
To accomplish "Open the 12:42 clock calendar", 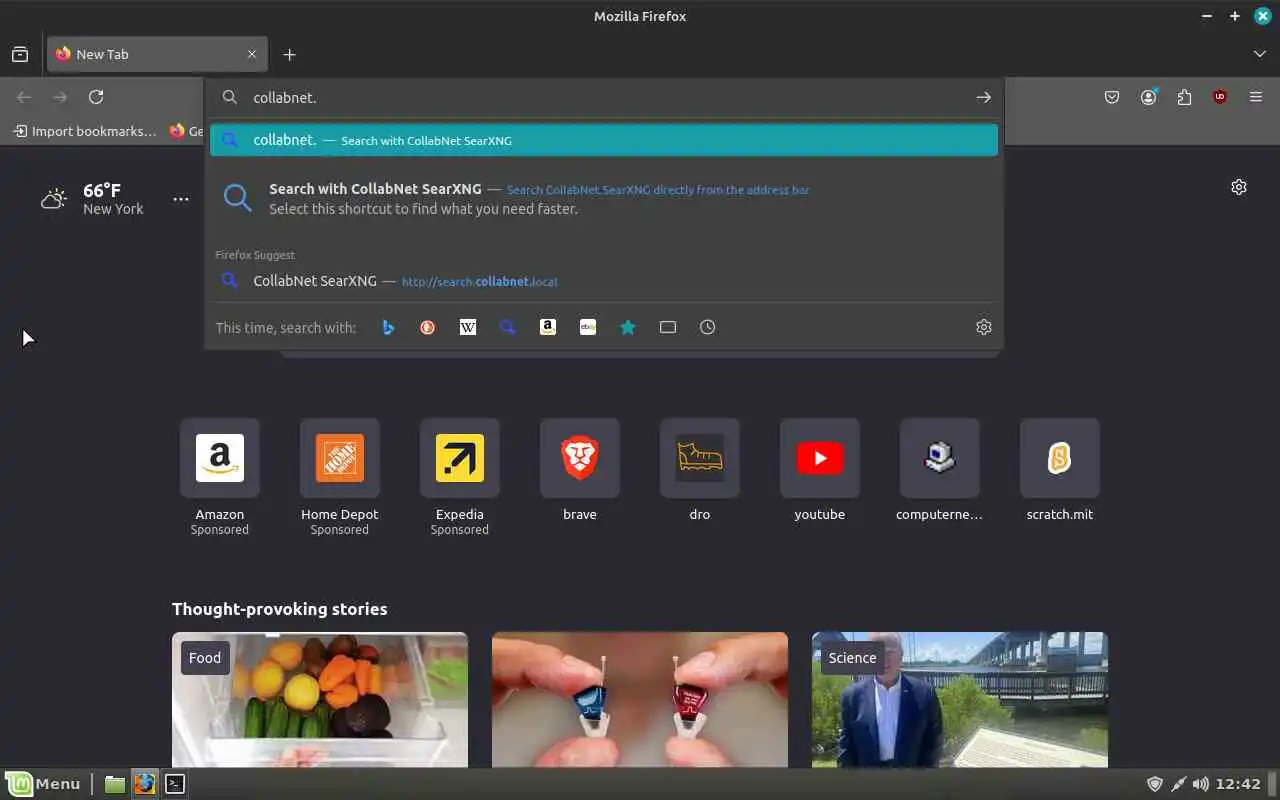I will (1240, 784).
